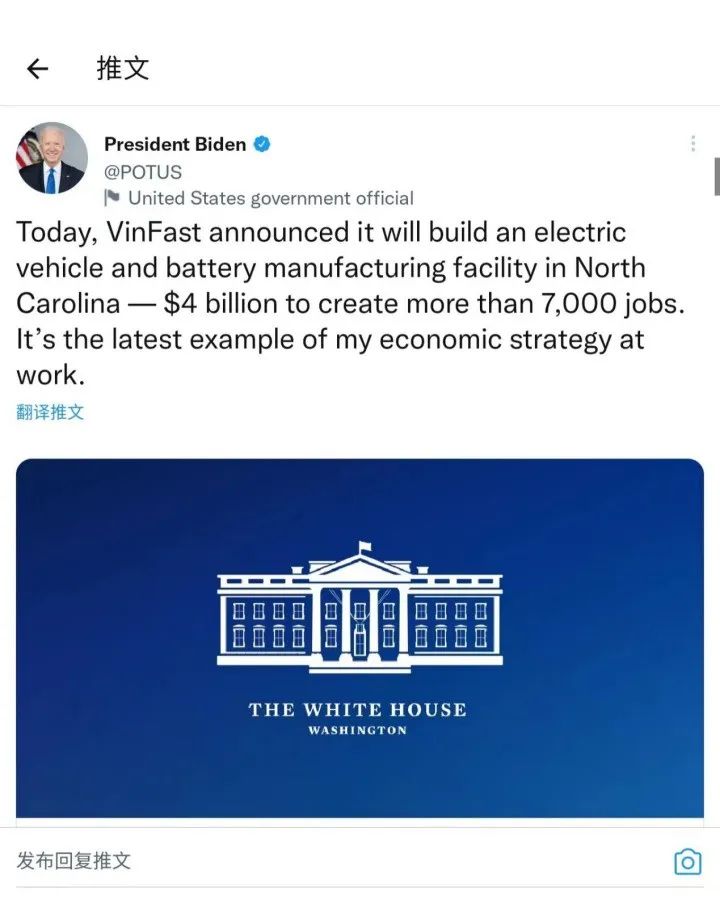Tap the camera icon in reply bar
The width and height of the screenshot is (720, 911).
point(687,862)
